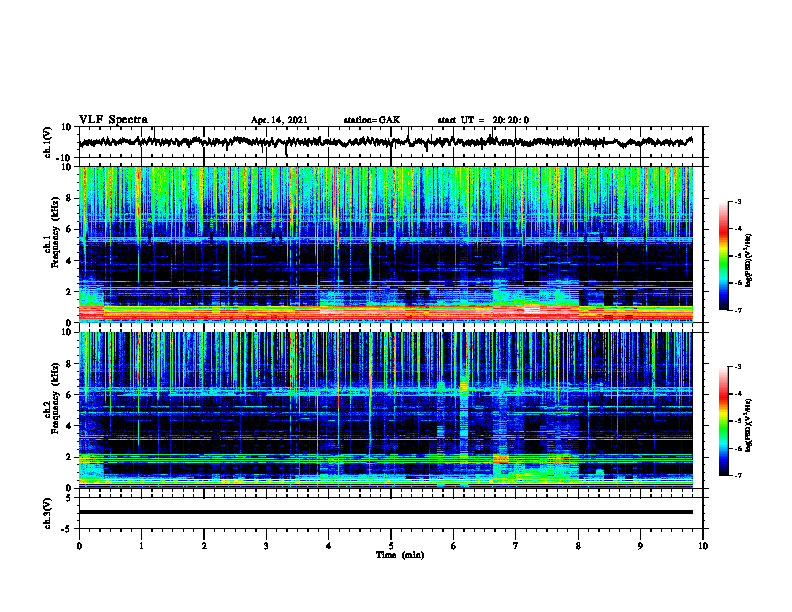The width and height of the screenshot is (792, 612).
Task: Select the "start UT = 20:20:0" text
Action: point(483,120)
